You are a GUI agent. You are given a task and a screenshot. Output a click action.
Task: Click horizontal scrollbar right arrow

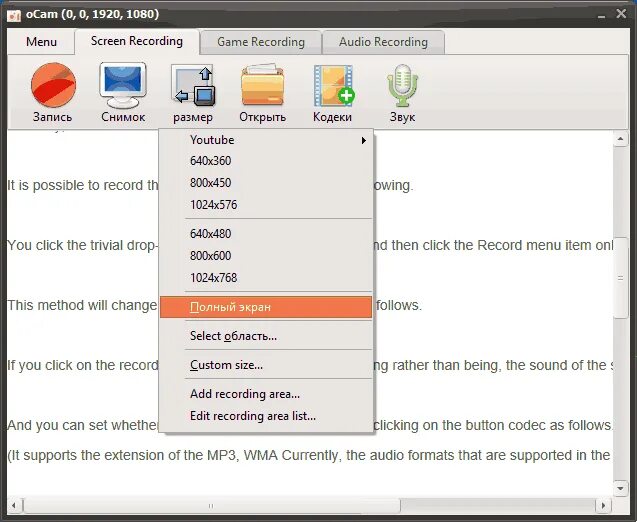[x=603, y=506]
